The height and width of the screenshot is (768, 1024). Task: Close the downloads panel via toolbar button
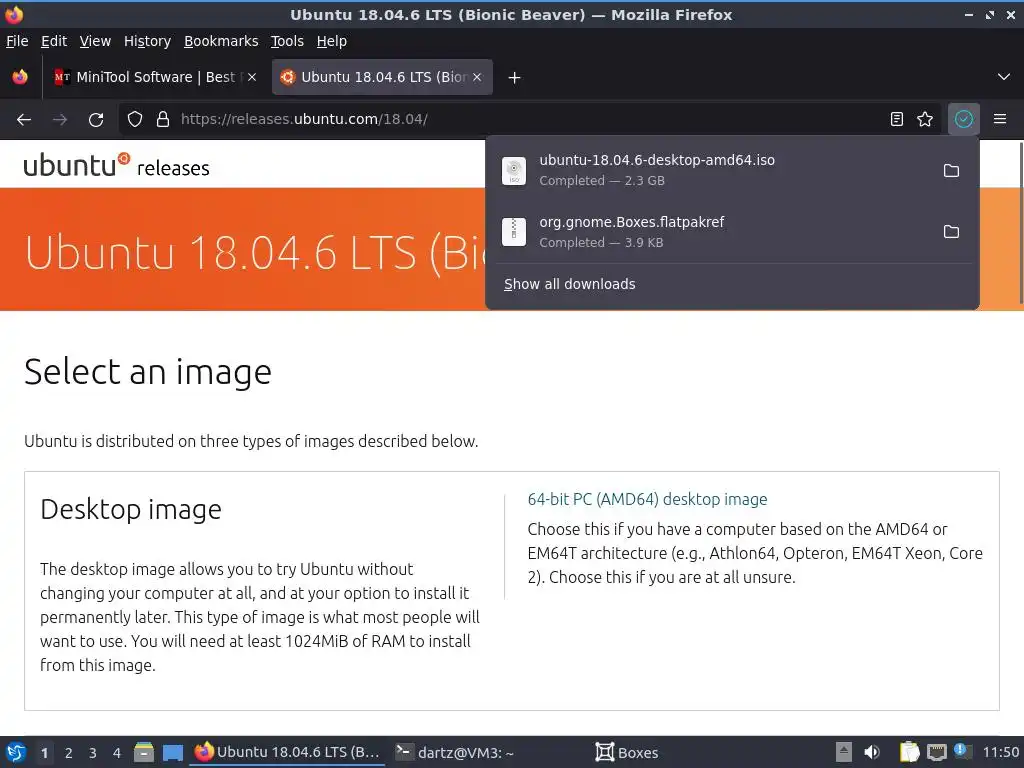pos(963,119)
